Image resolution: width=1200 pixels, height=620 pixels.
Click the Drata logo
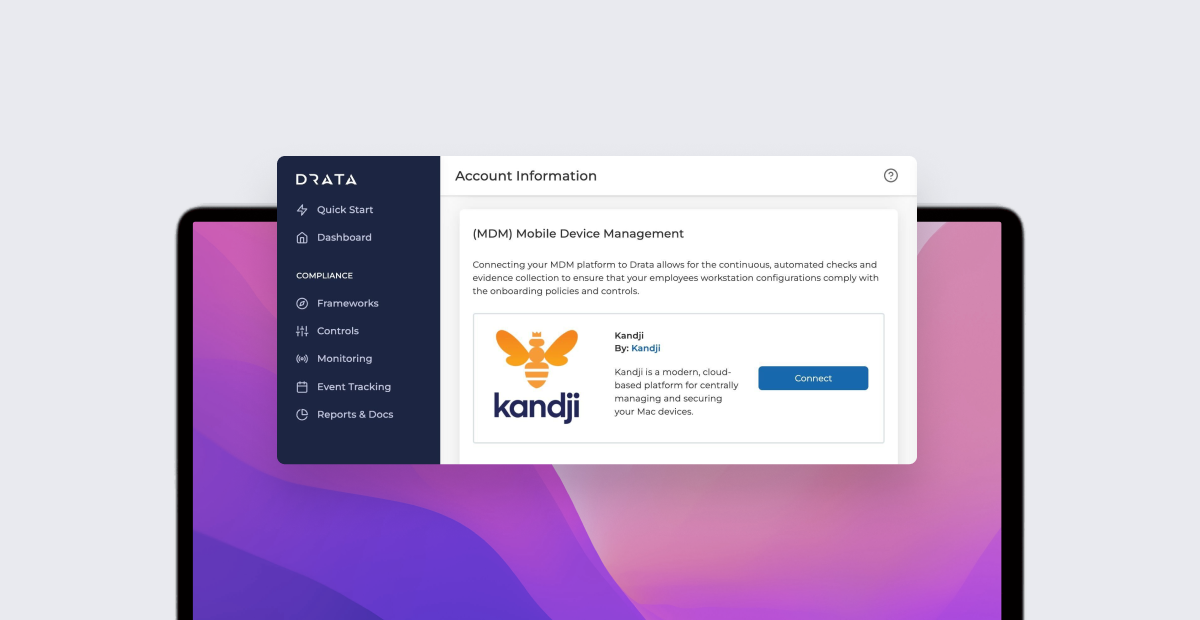click(326, 180)
